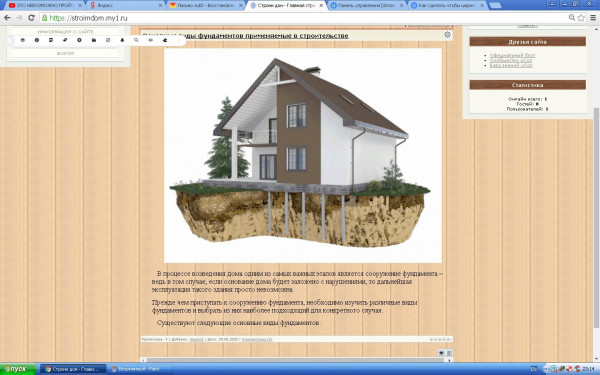Open the gear settings icon beside article title
Image resolution: width=600 pixels, height=375 pixels.
[x=447, y=35]
